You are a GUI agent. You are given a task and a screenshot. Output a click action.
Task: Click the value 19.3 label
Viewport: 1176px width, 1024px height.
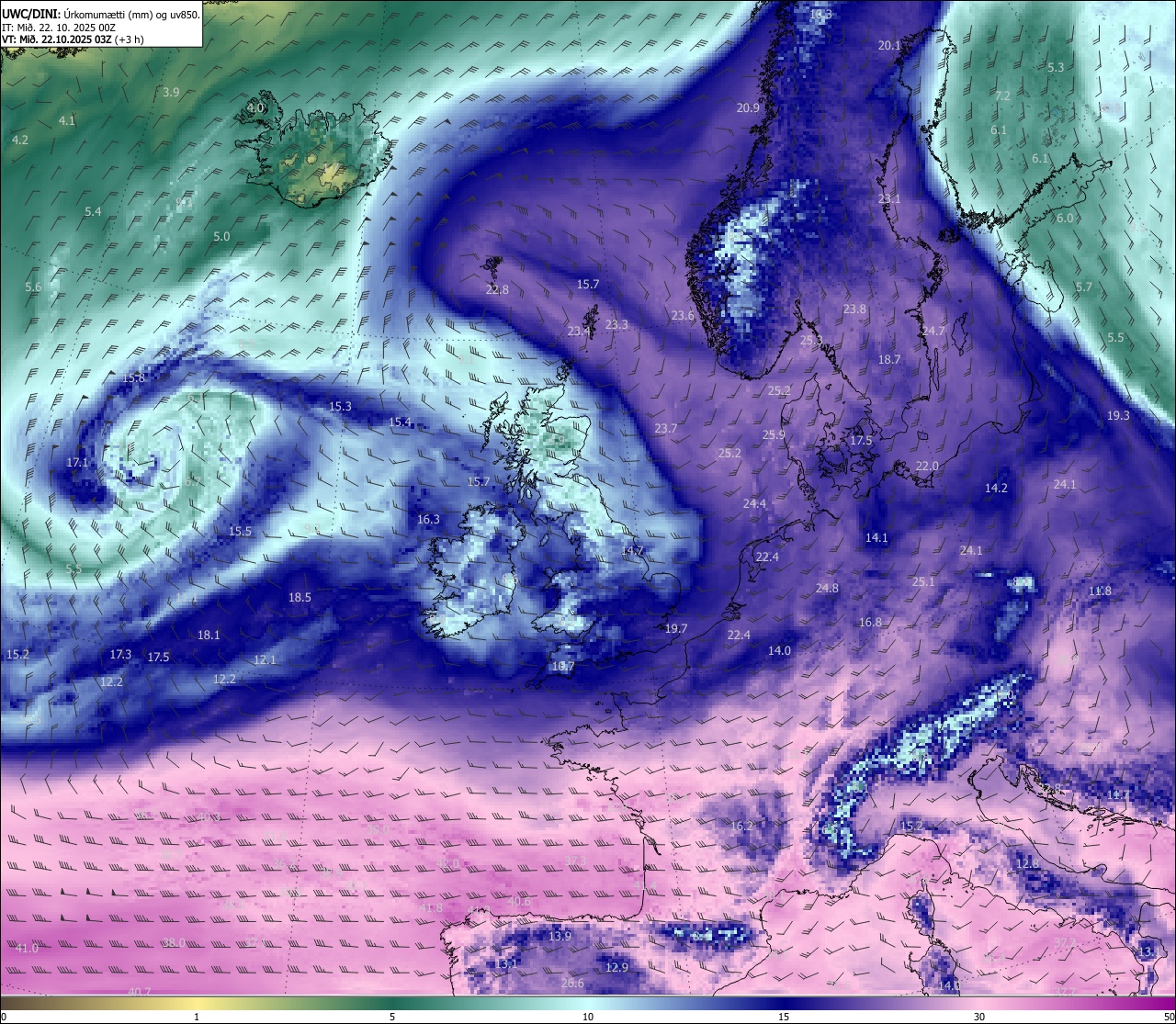point(1118,416)
